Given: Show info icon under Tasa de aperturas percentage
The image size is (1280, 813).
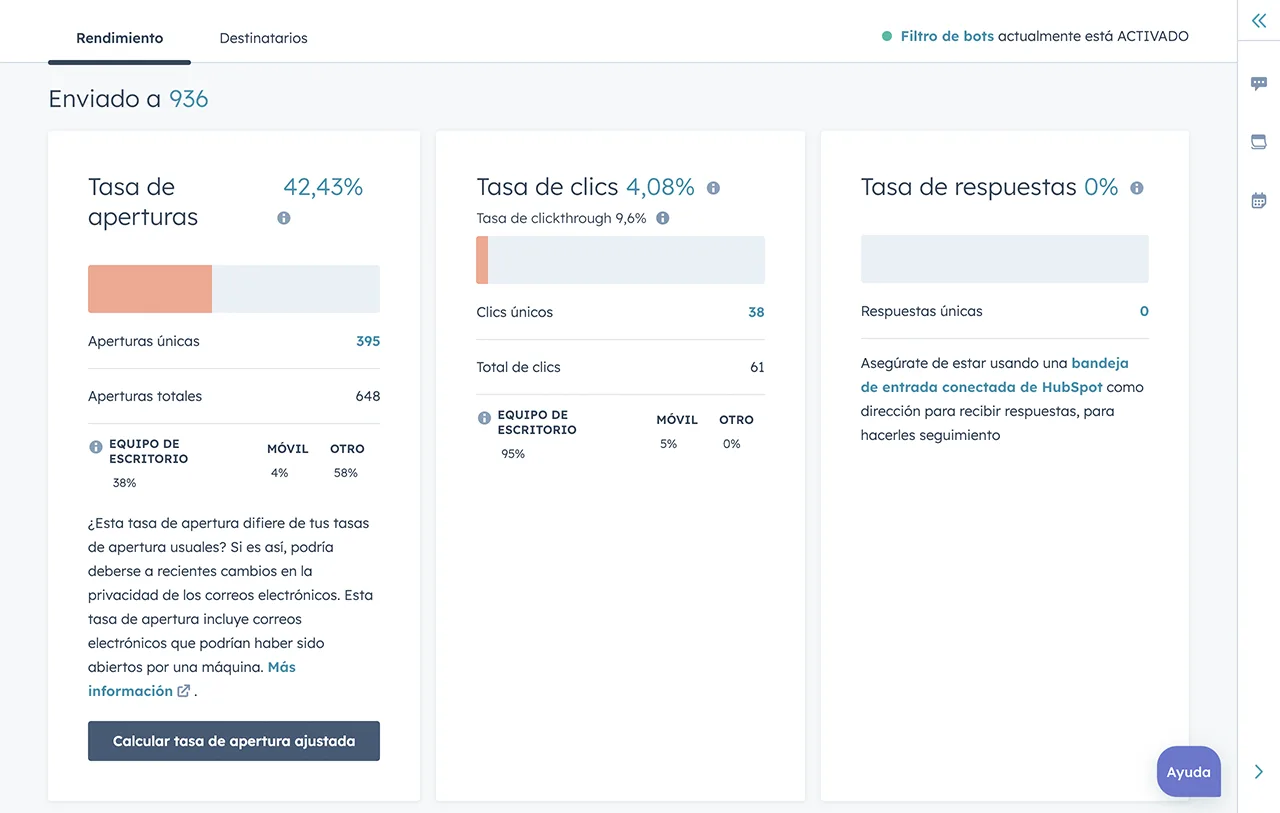Looking at the screenshot, I should (x=284, y=218).
